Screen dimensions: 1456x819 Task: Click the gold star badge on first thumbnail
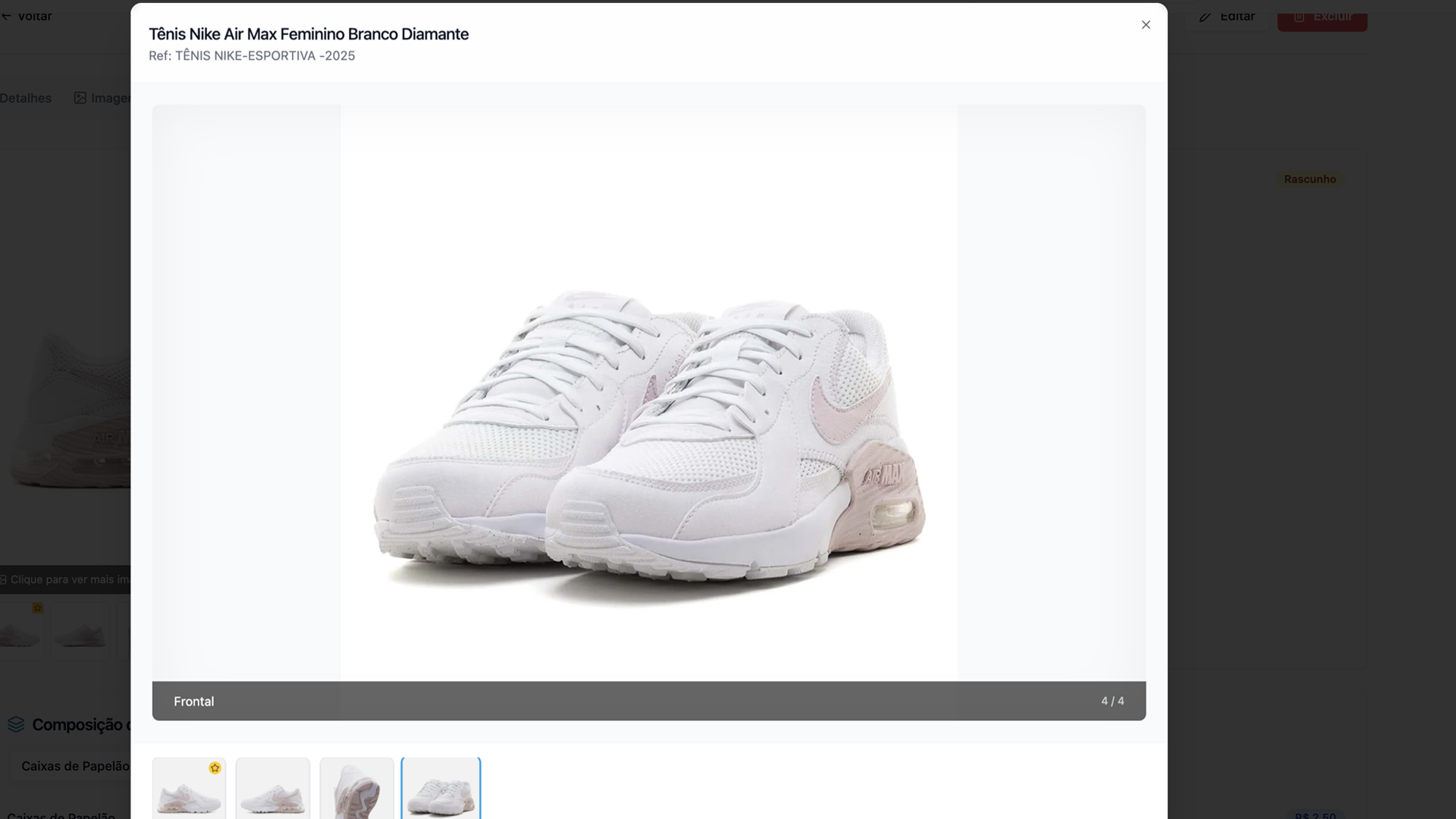pos(215,768)
